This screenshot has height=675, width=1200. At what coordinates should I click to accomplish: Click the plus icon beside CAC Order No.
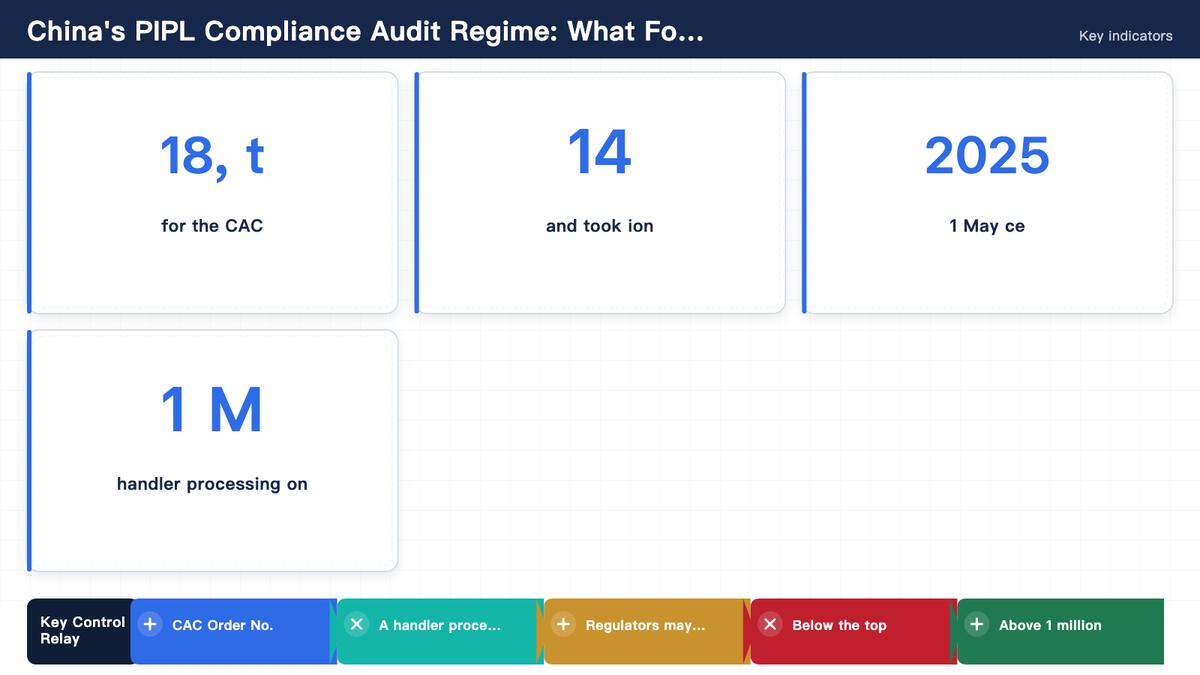[x=150, y=625]
